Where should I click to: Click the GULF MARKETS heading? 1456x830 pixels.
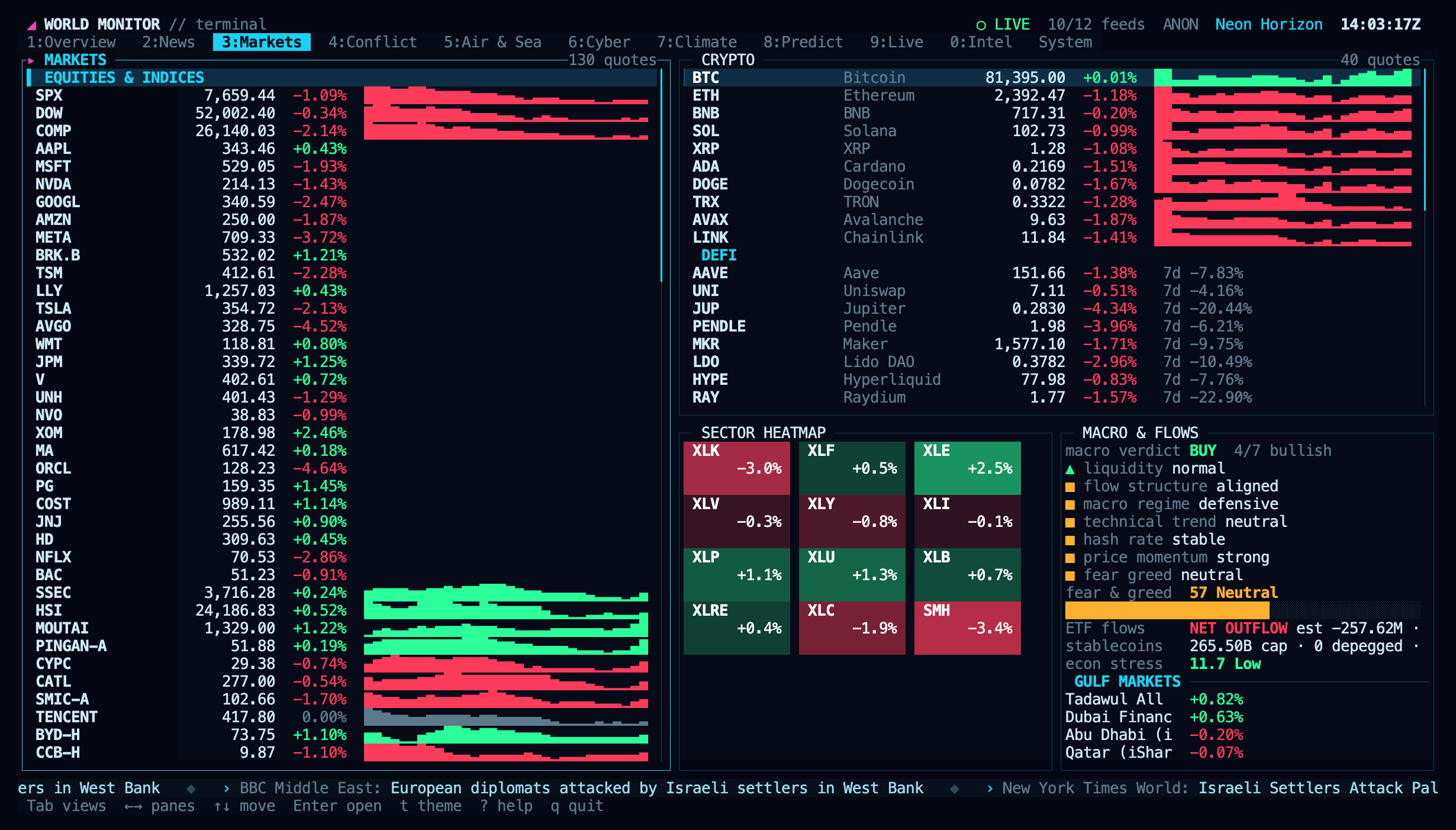coord(1128,681)
